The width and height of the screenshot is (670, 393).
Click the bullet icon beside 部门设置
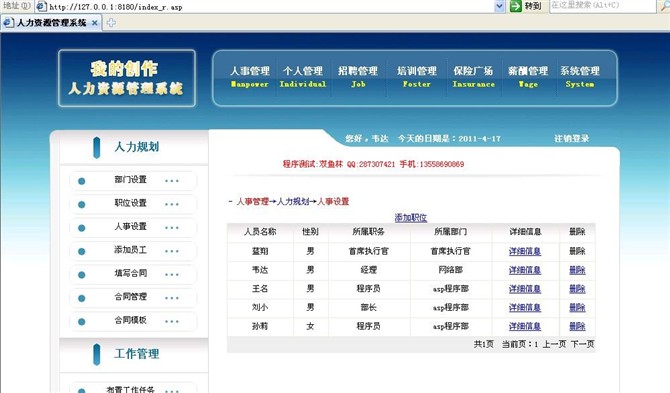pyautogui.click(x=82, y=181)
